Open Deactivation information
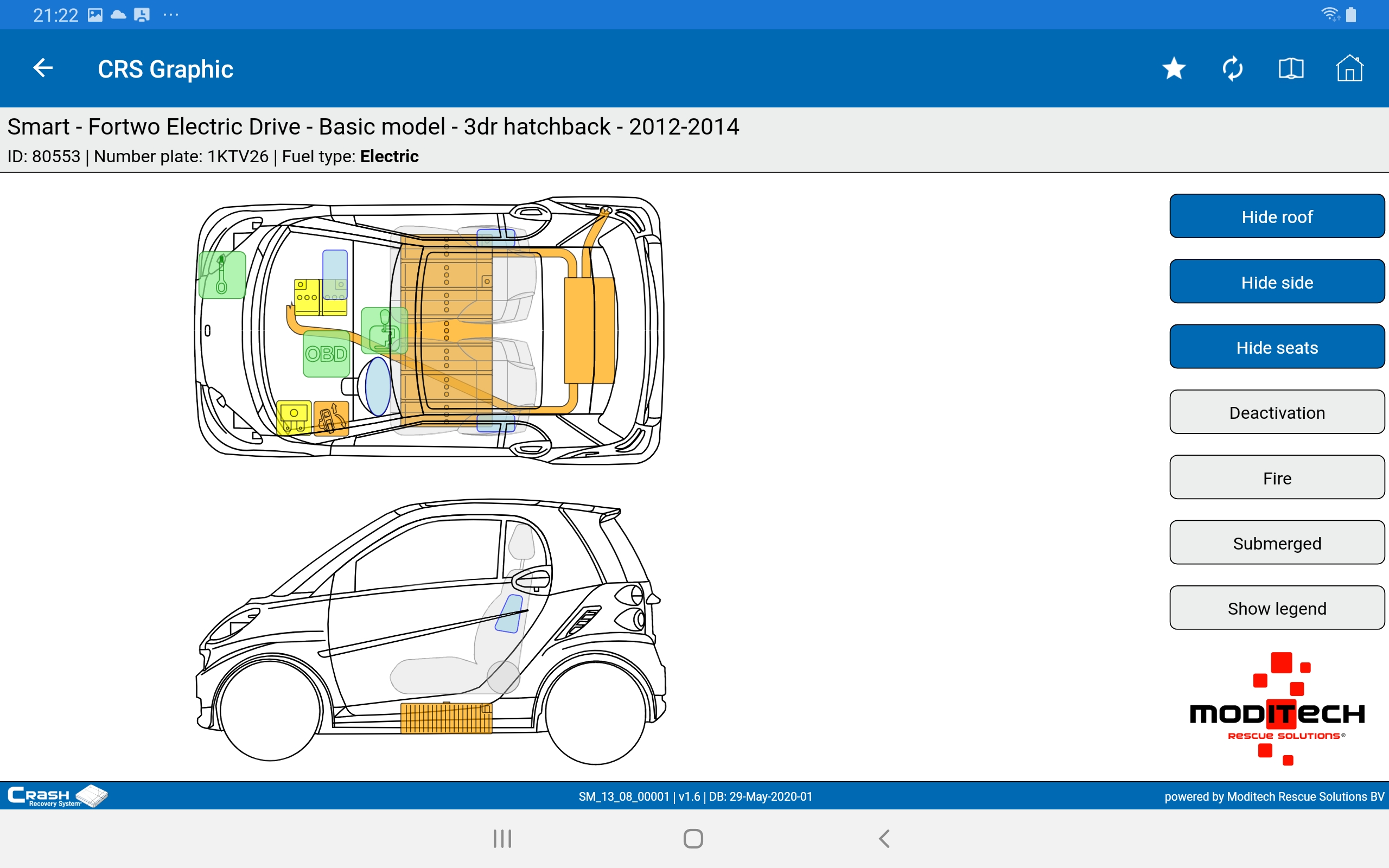 click(x=1277, y=412)
